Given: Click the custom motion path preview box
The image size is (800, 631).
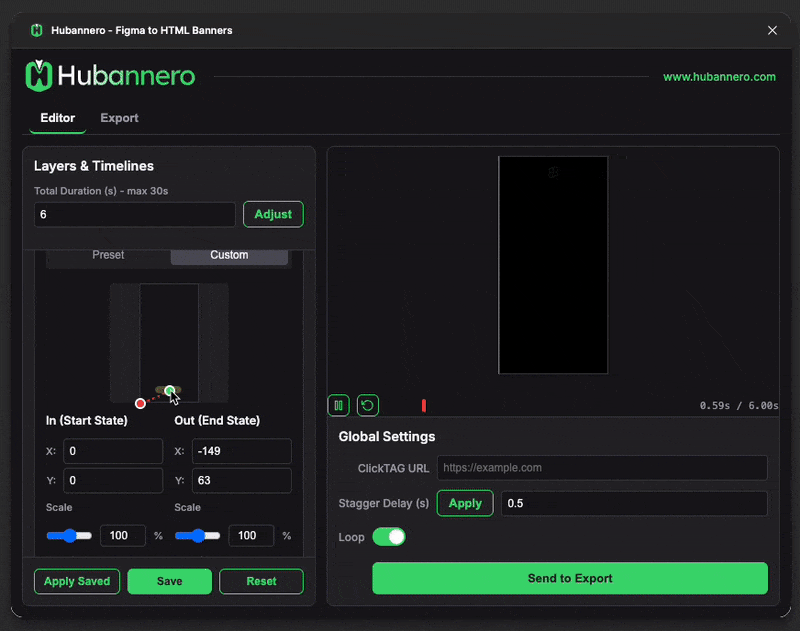Looking at the screenshot, I should point(169,343).
